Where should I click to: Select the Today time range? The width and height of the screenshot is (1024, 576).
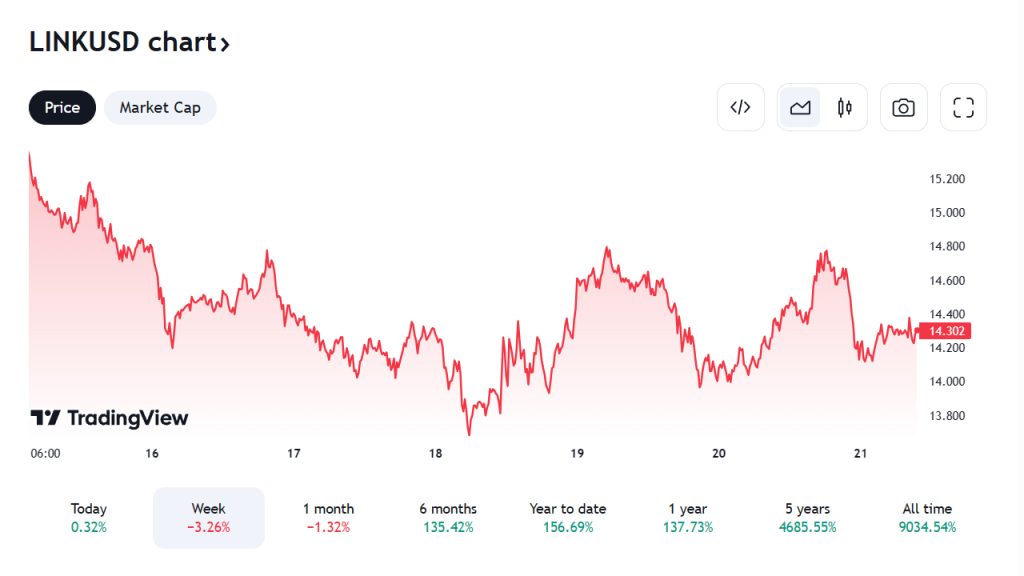click(x=89, y=517)
